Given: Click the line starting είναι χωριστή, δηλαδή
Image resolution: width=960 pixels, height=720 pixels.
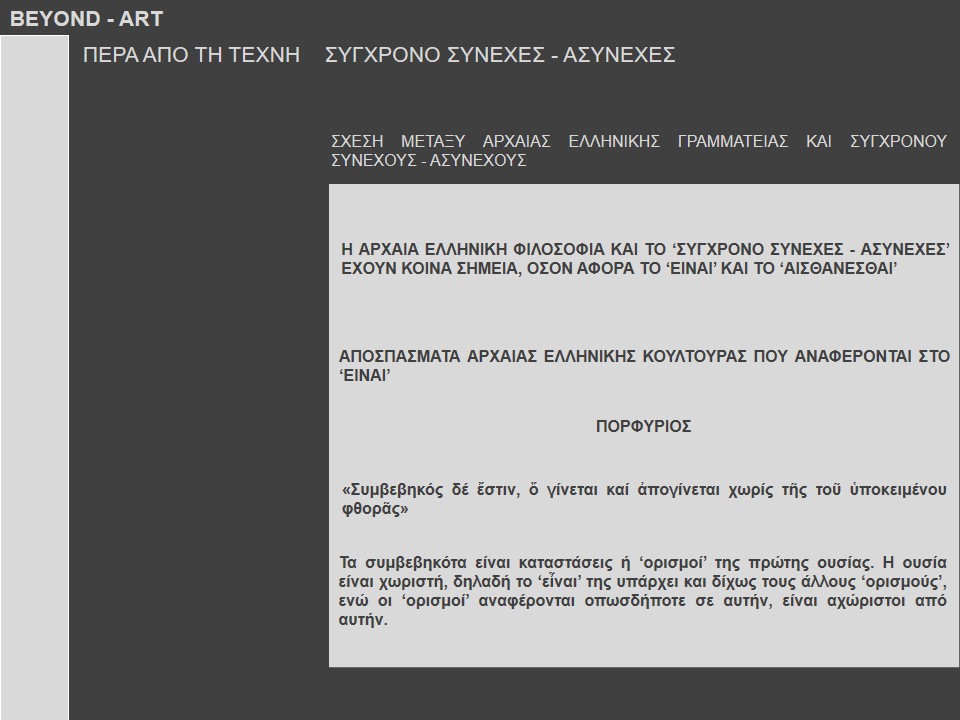Looking at the screenshot, I should [644, 582].
